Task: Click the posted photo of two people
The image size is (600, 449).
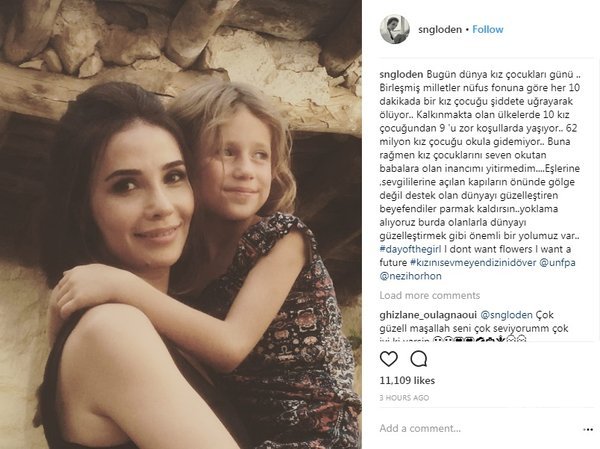Action: point(181,224)
